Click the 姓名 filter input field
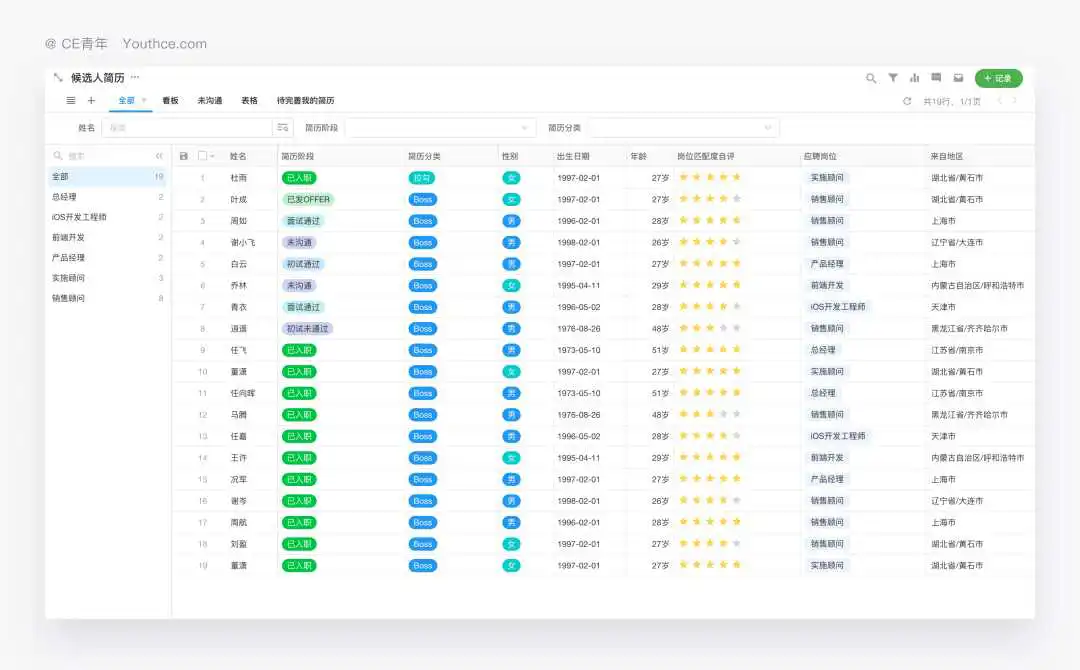 tap(187, 128)
